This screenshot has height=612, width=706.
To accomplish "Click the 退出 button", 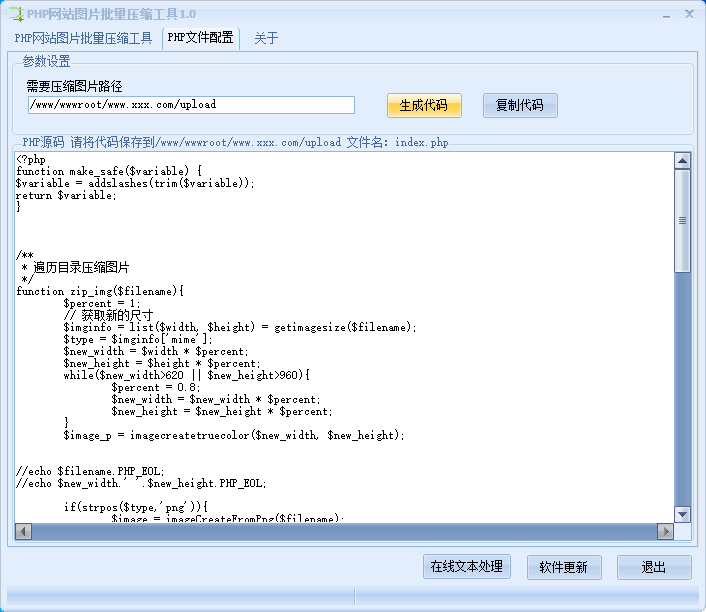I will (x=654, y=567).
